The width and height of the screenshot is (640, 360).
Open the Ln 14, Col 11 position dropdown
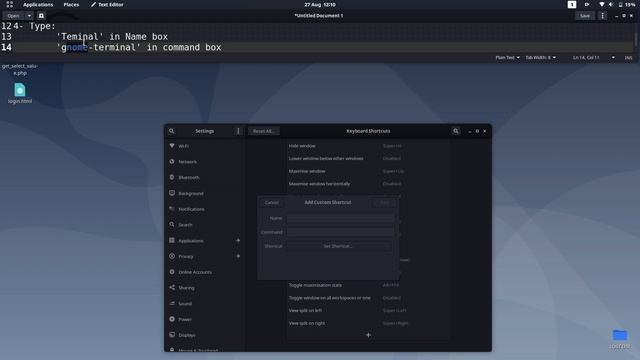(593, 58)
